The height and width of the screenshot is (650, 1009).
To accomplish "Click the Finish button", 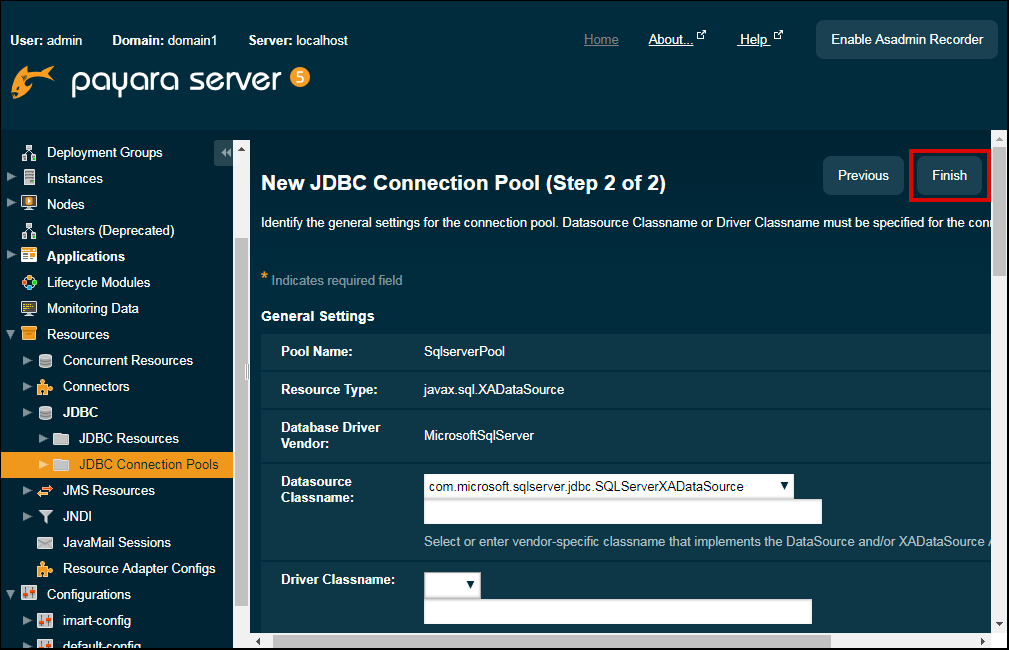I will click(x=949, y=175).
